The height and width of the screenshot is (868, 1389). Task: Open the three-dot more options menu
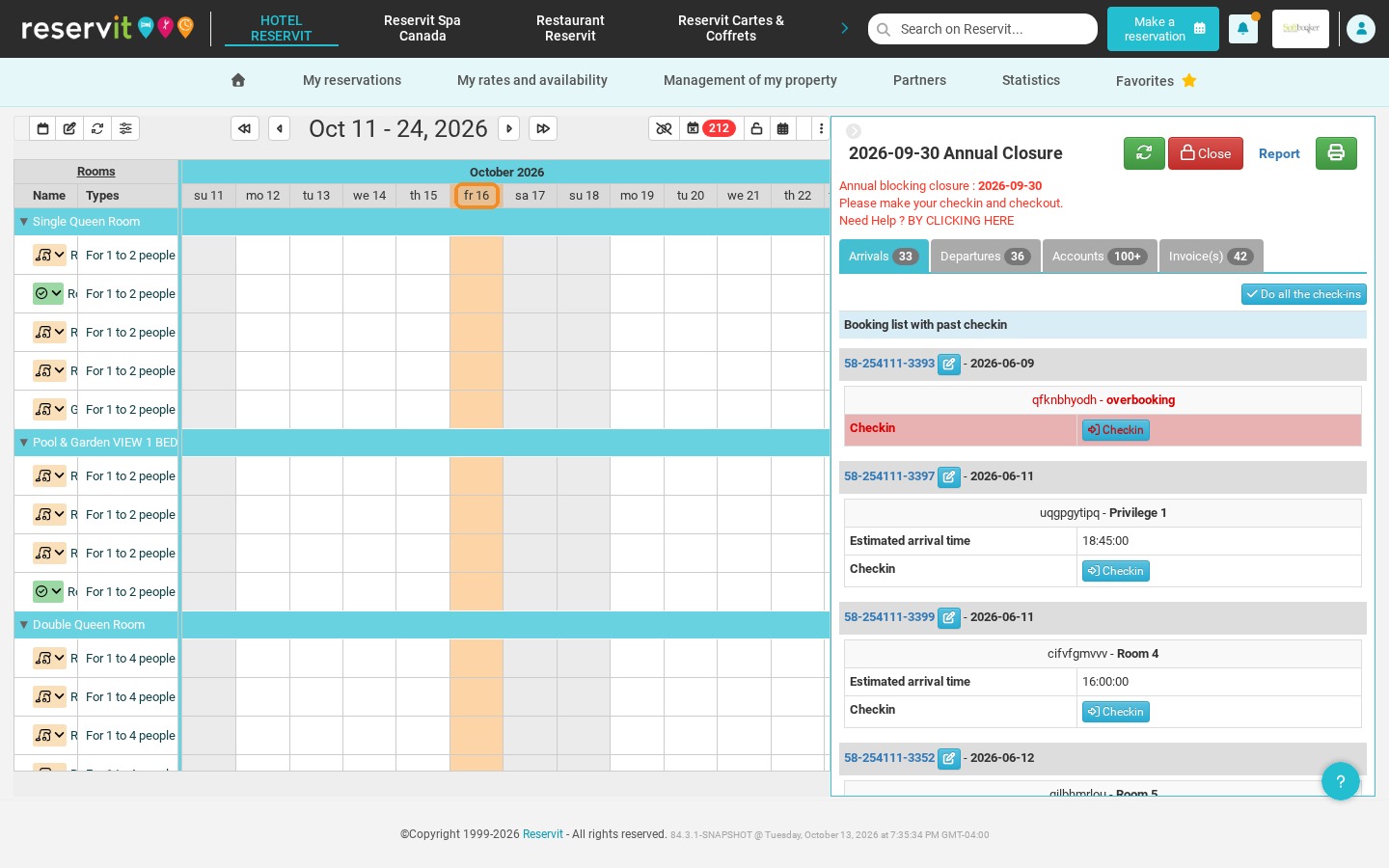click(821, 128)
